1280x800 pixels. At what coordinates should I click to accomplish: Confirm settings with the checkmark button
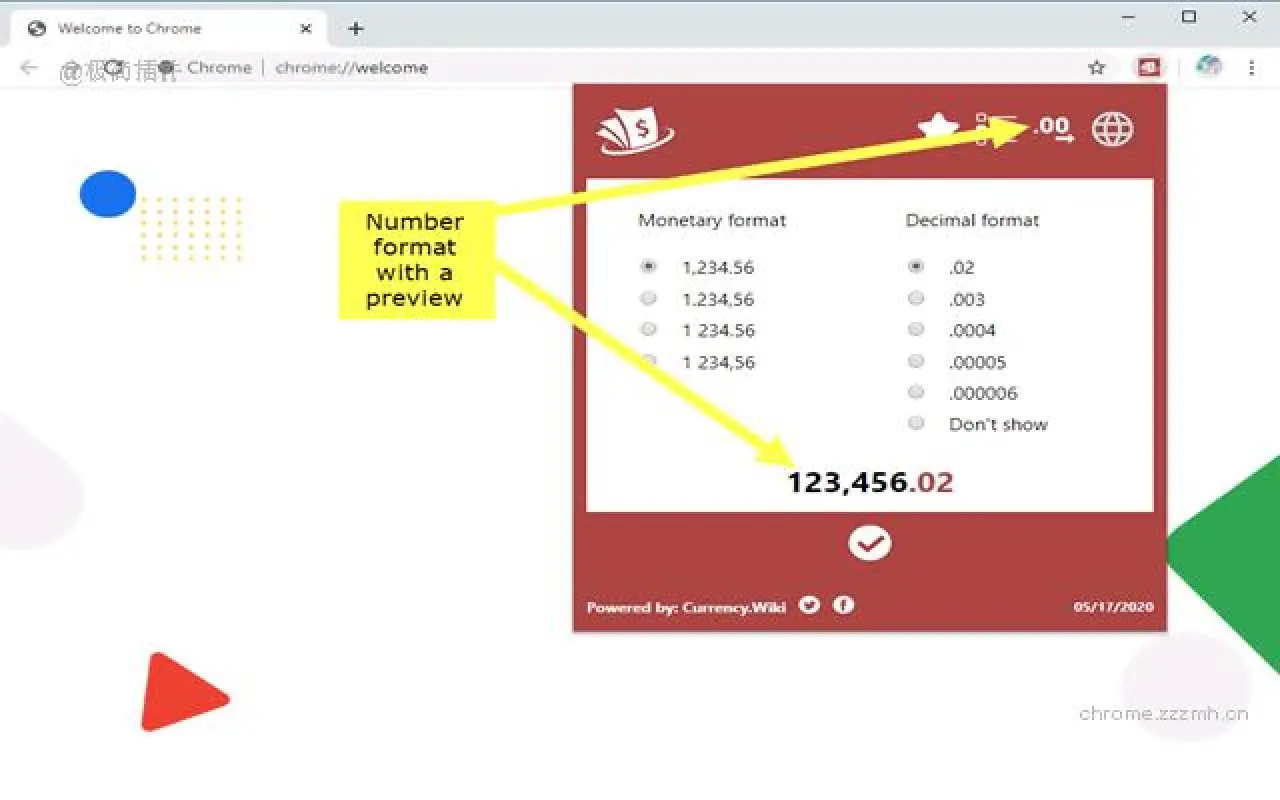(869, 543)
